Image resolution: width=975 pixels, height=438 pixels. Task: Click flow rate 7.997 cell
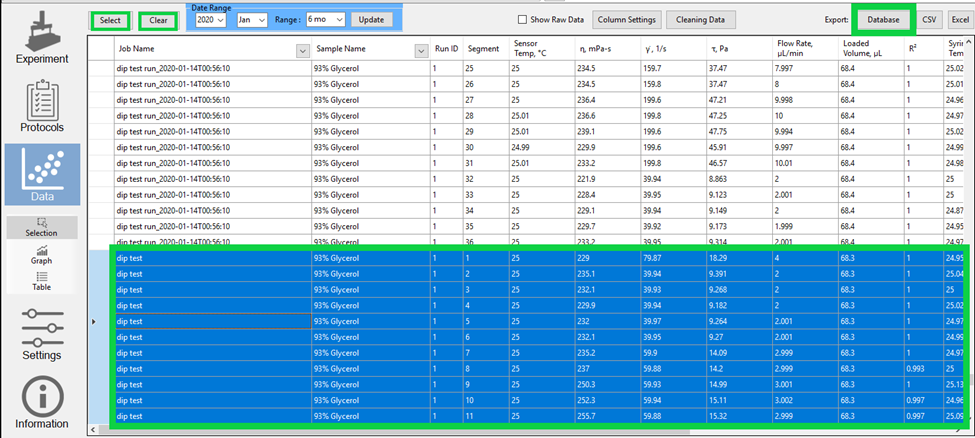click(x=805, y=68)
